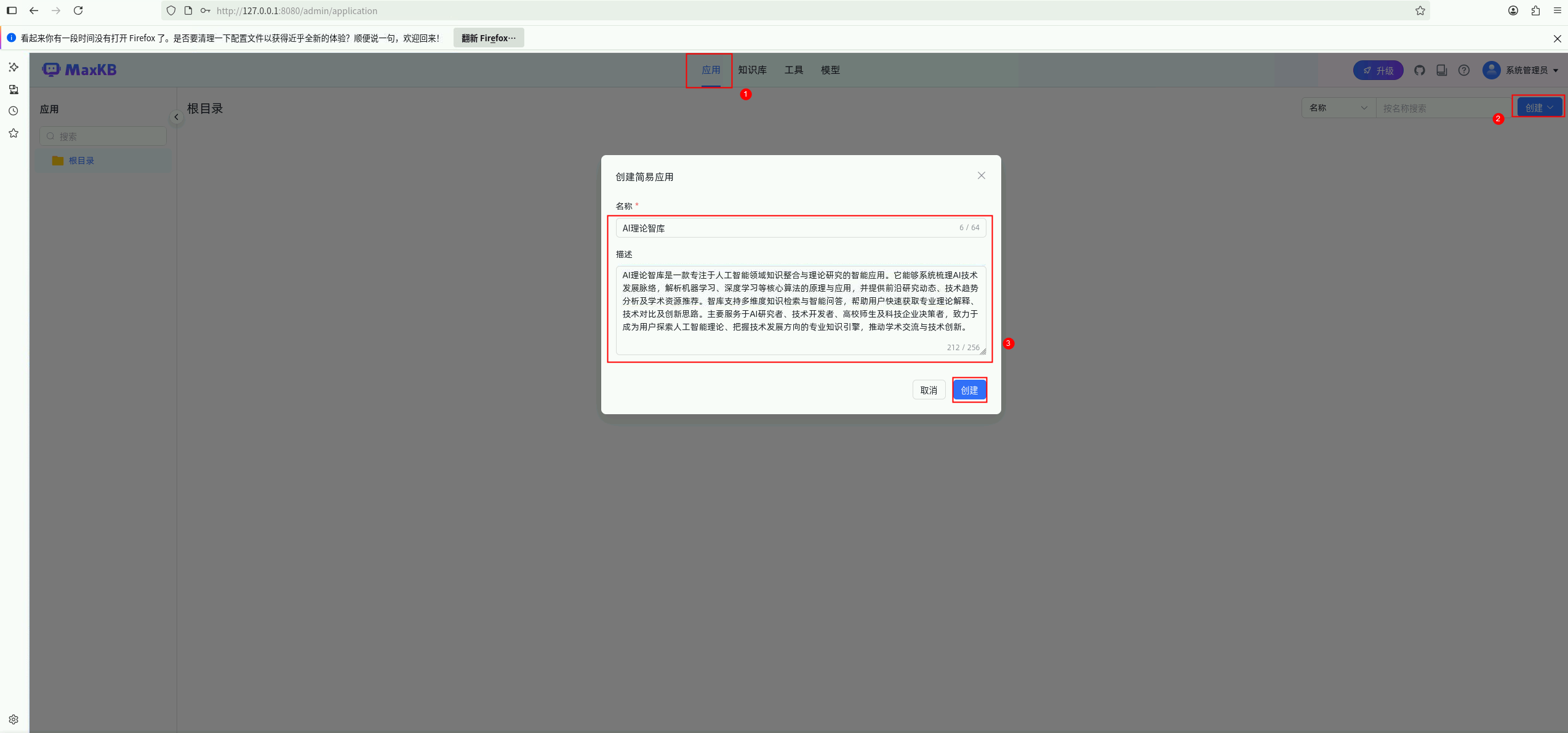This screenshot has height=733, width=1568.
Task: Open the top-right 创建 dropdown button
Action: click(x=1538, y=108)
